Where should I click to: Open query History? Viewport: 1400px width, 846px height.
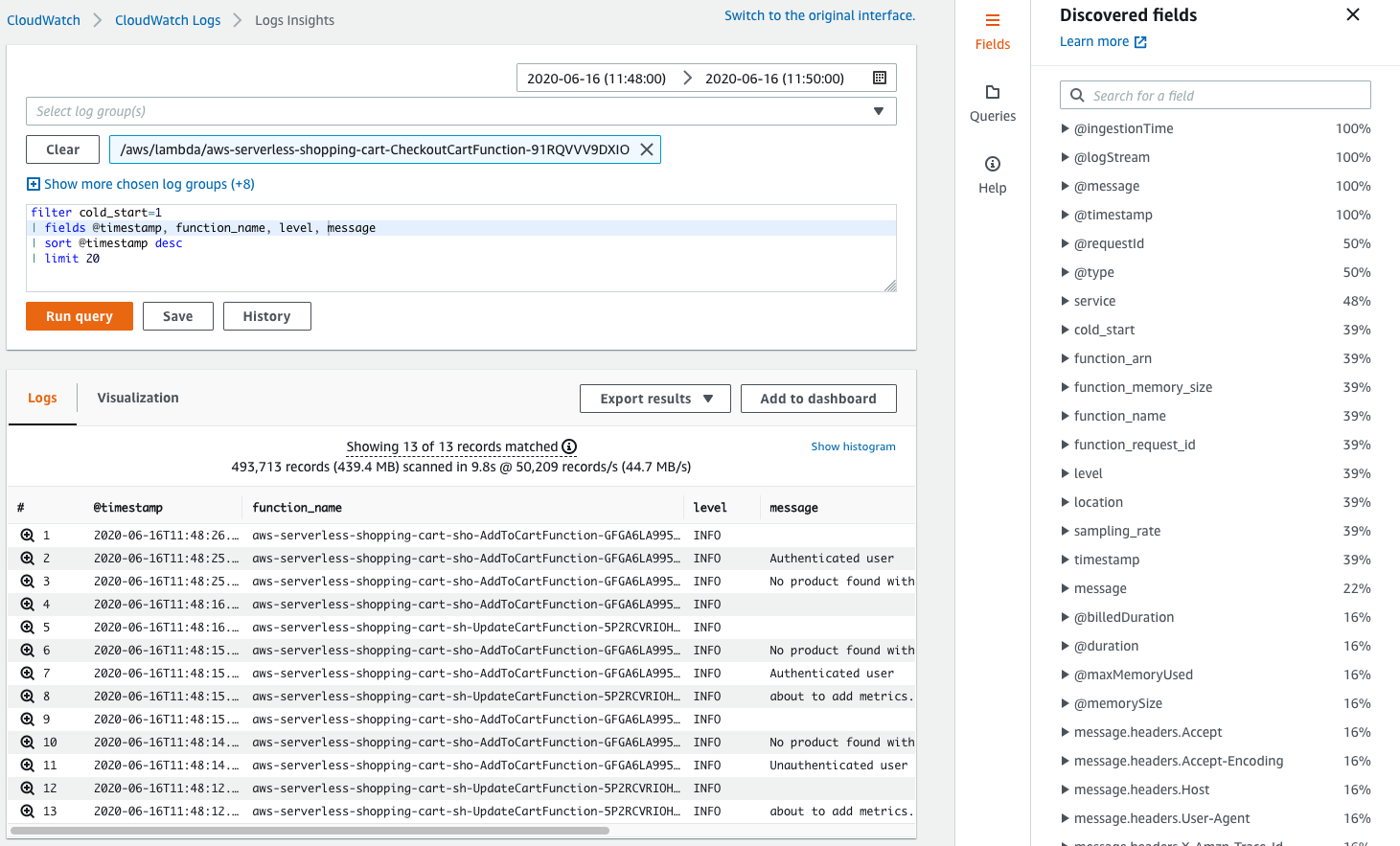click(267, 316)
